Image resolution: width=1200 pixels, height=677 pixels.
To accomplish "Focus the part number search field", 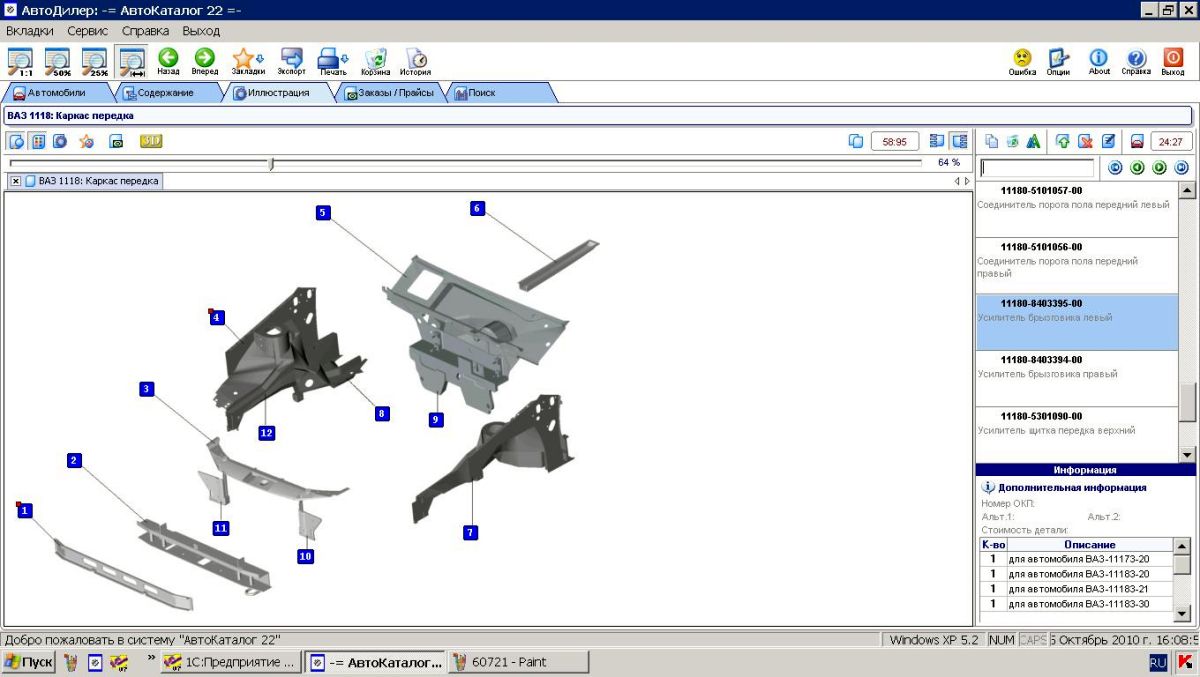I will (1037, 168).
